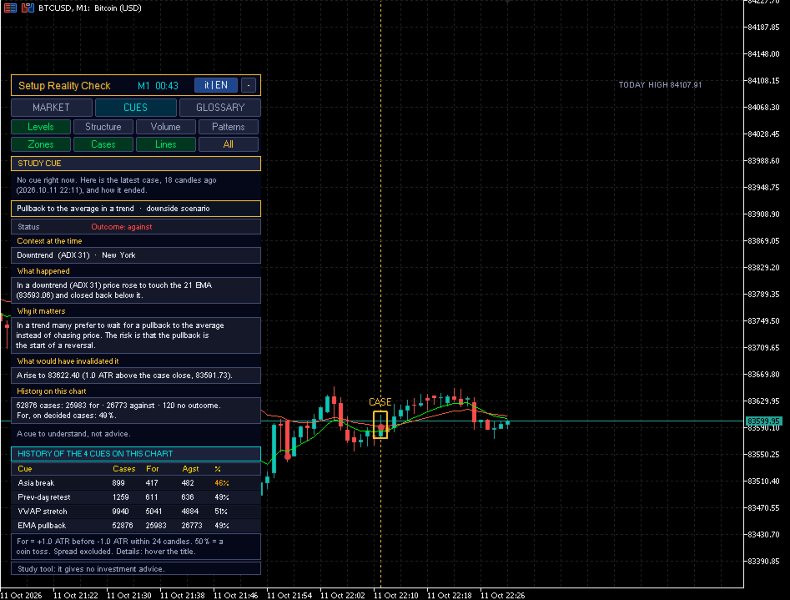Toggle Cases display off
The height and width of the screenshot is (600, 790).
[103, 145]
